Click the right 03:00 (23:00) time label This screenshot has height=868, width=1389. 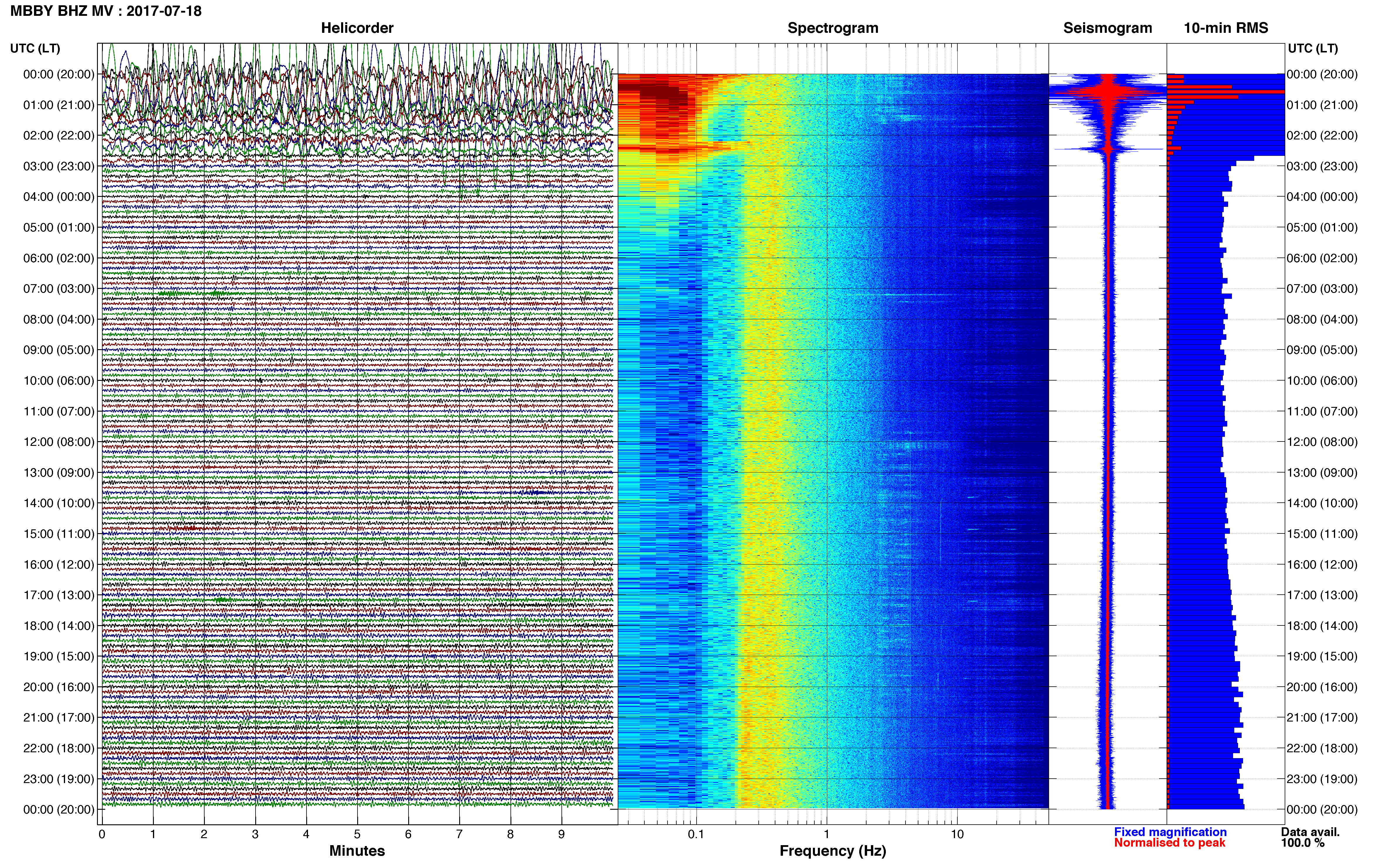(x=1322, y=166)
